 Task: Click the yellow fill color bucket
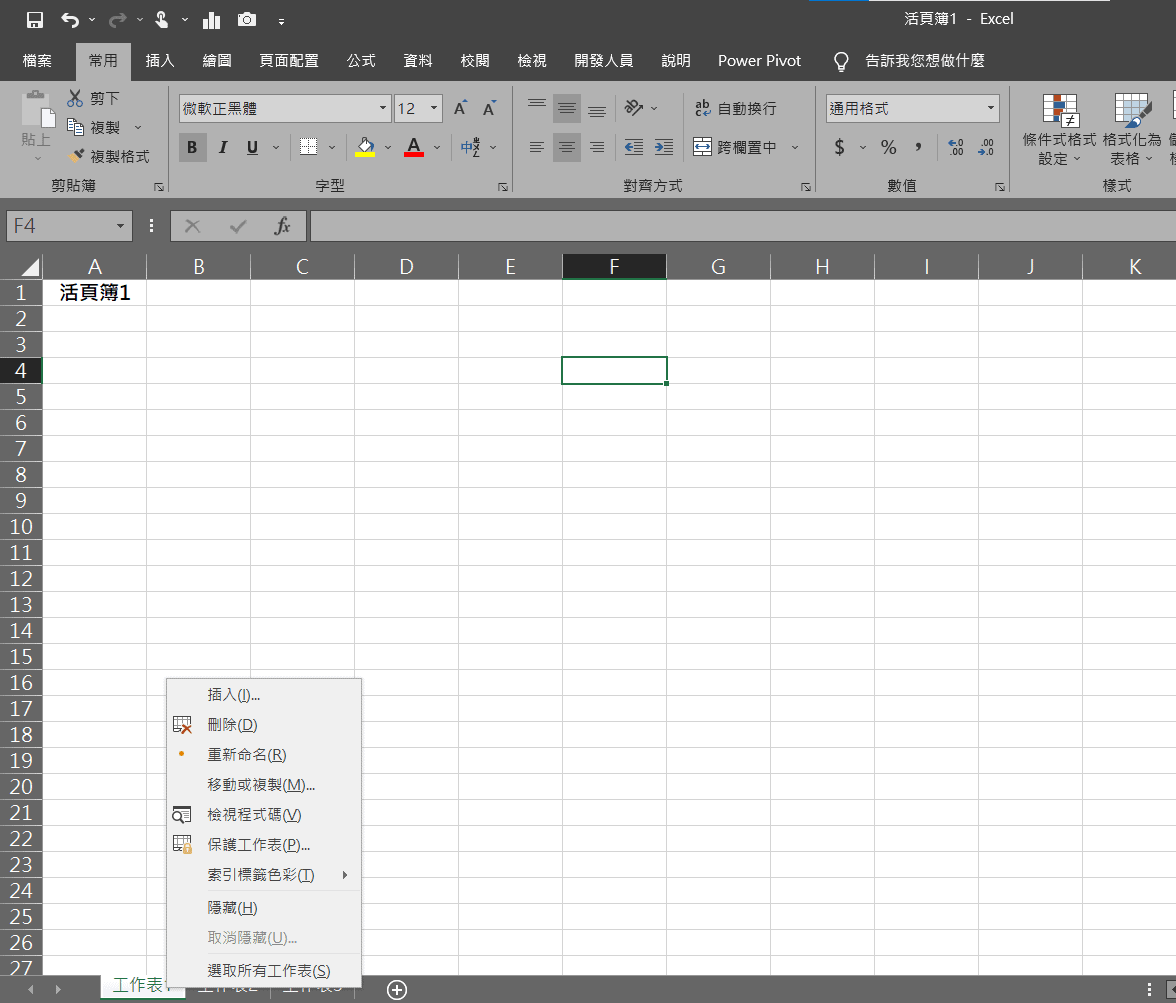[x=365, y=147]
